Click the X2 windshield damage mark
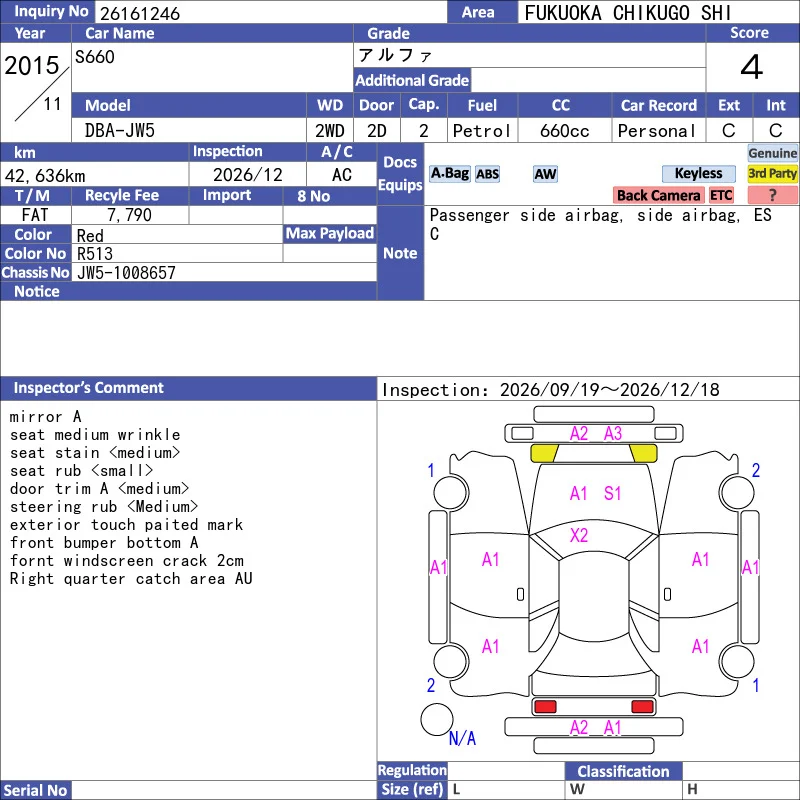Viewport: 800px width, 800px height. (x=579, y=535)
